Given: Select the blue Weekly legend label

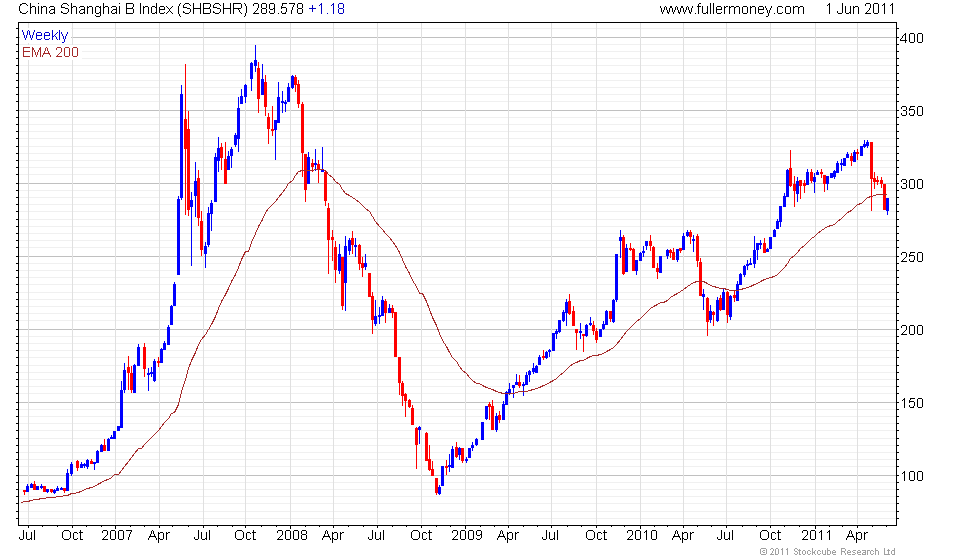Looking at the screenshot, I should 44,36.
